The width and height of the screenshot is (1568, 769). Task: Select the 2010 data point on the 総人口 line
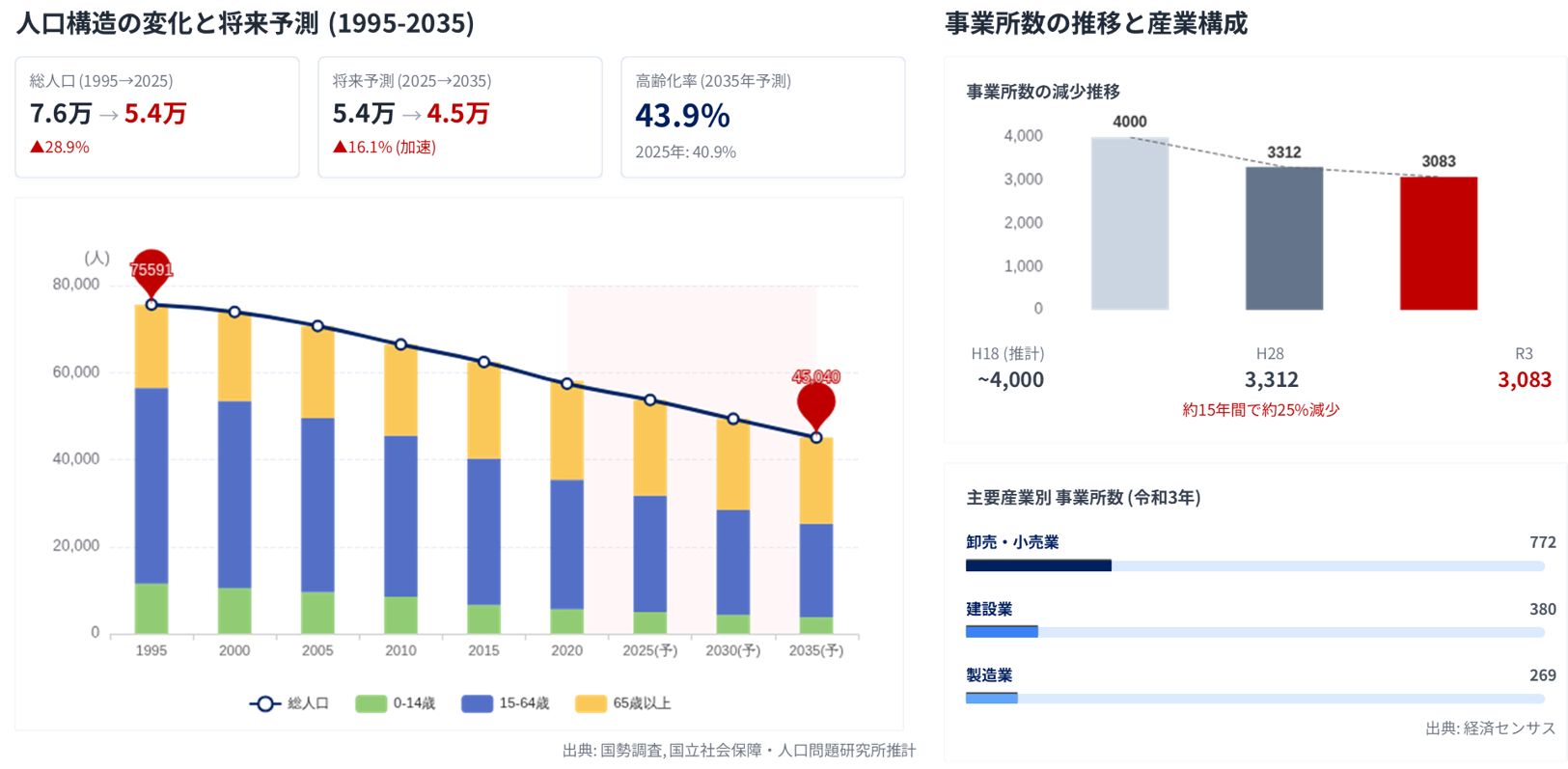click(x=400, y=344)
